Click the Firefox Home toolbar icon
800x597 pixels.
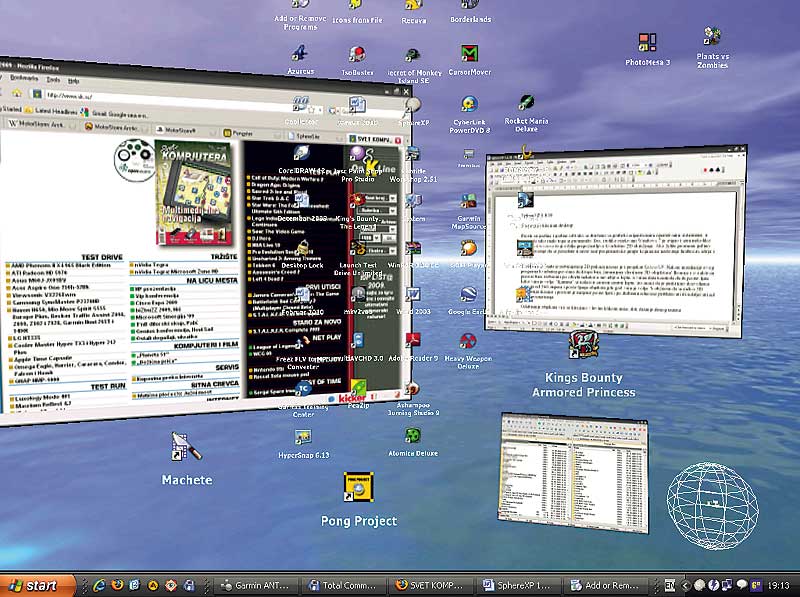point(17,92)
